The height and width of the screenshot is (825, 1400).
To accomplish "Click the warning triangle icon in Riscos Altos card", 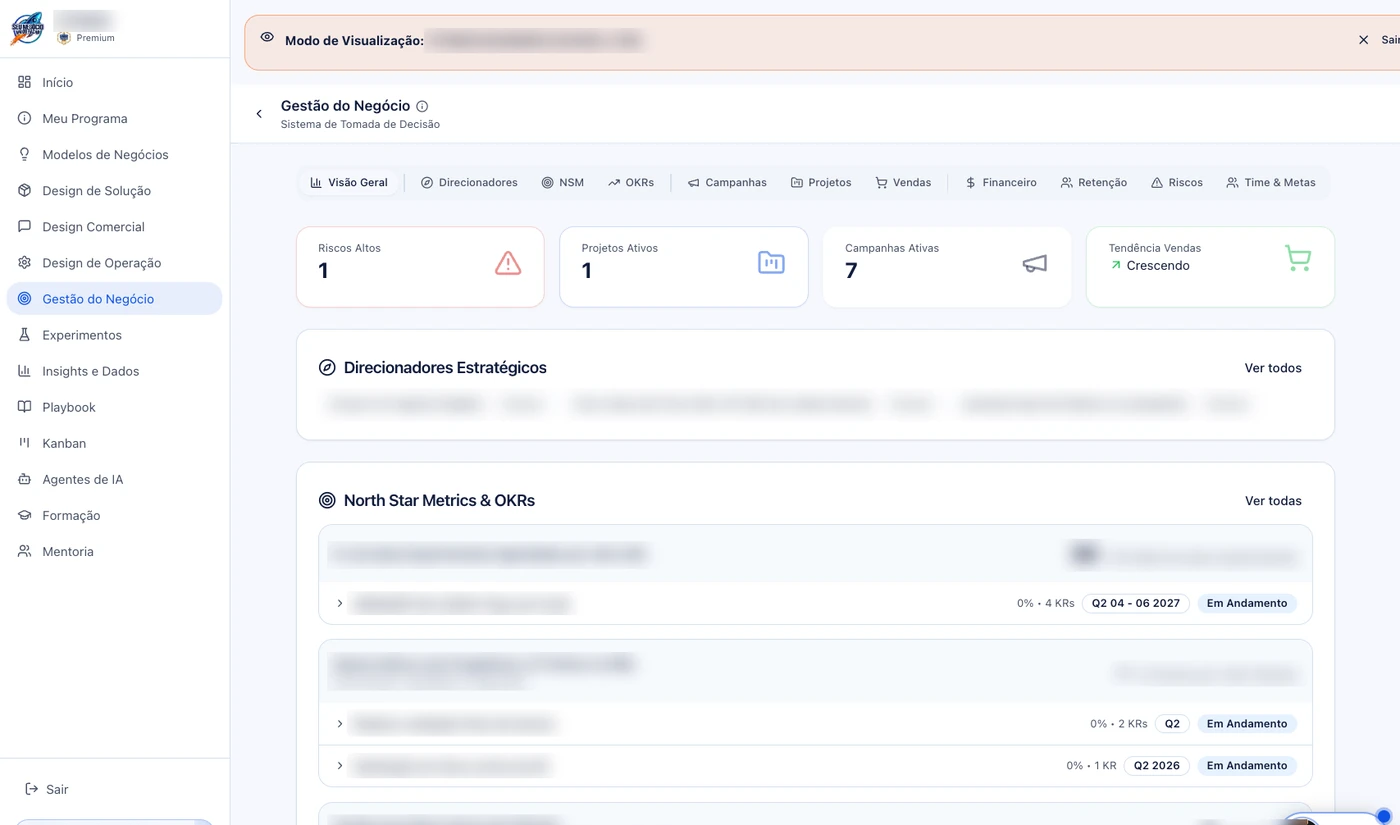I will [x=508, y=263].
